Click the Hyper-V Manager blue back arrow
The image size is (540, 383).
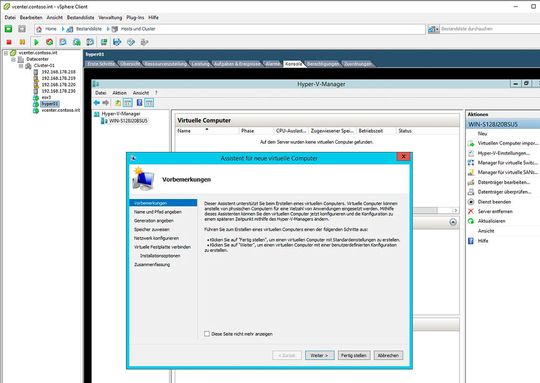[x=97, y=103]
